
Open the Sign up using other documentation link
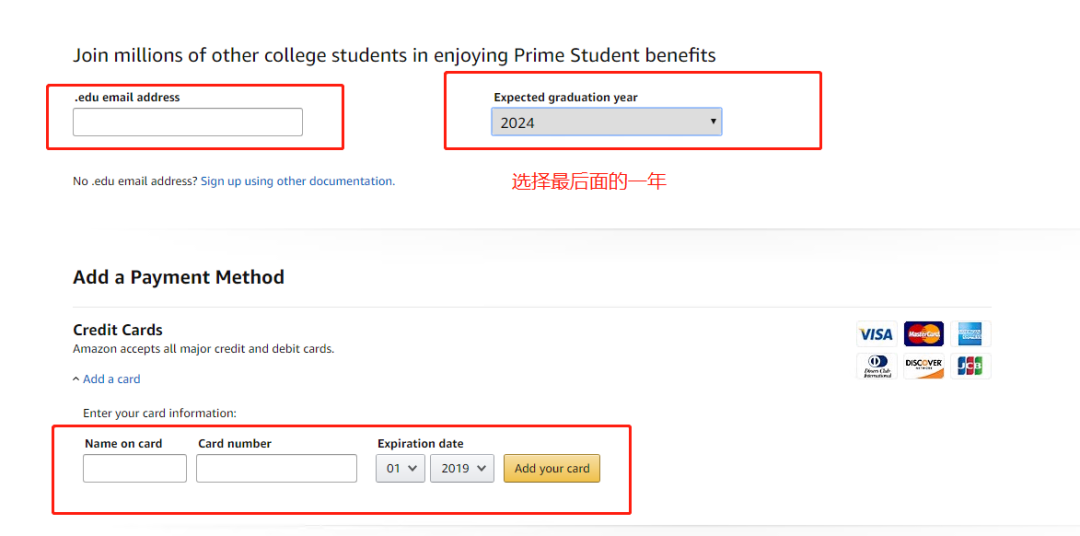297,181
